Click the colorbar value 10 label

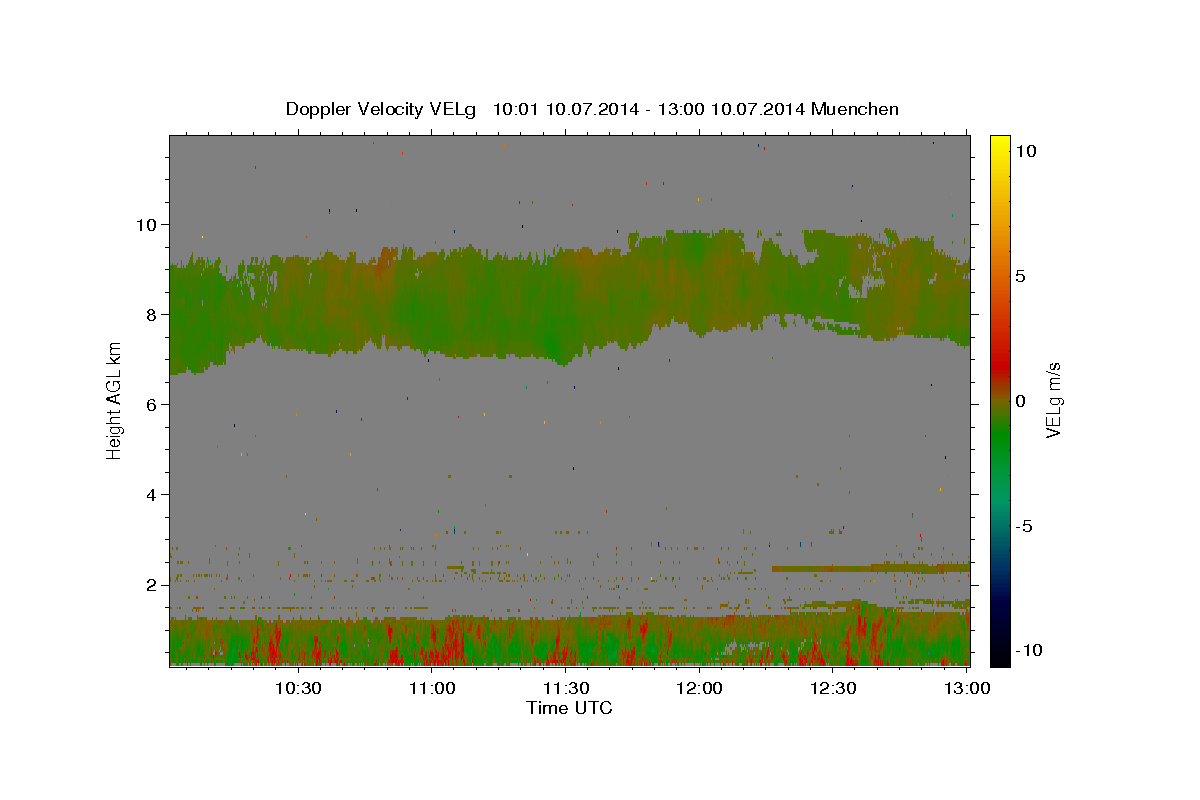1025,150
